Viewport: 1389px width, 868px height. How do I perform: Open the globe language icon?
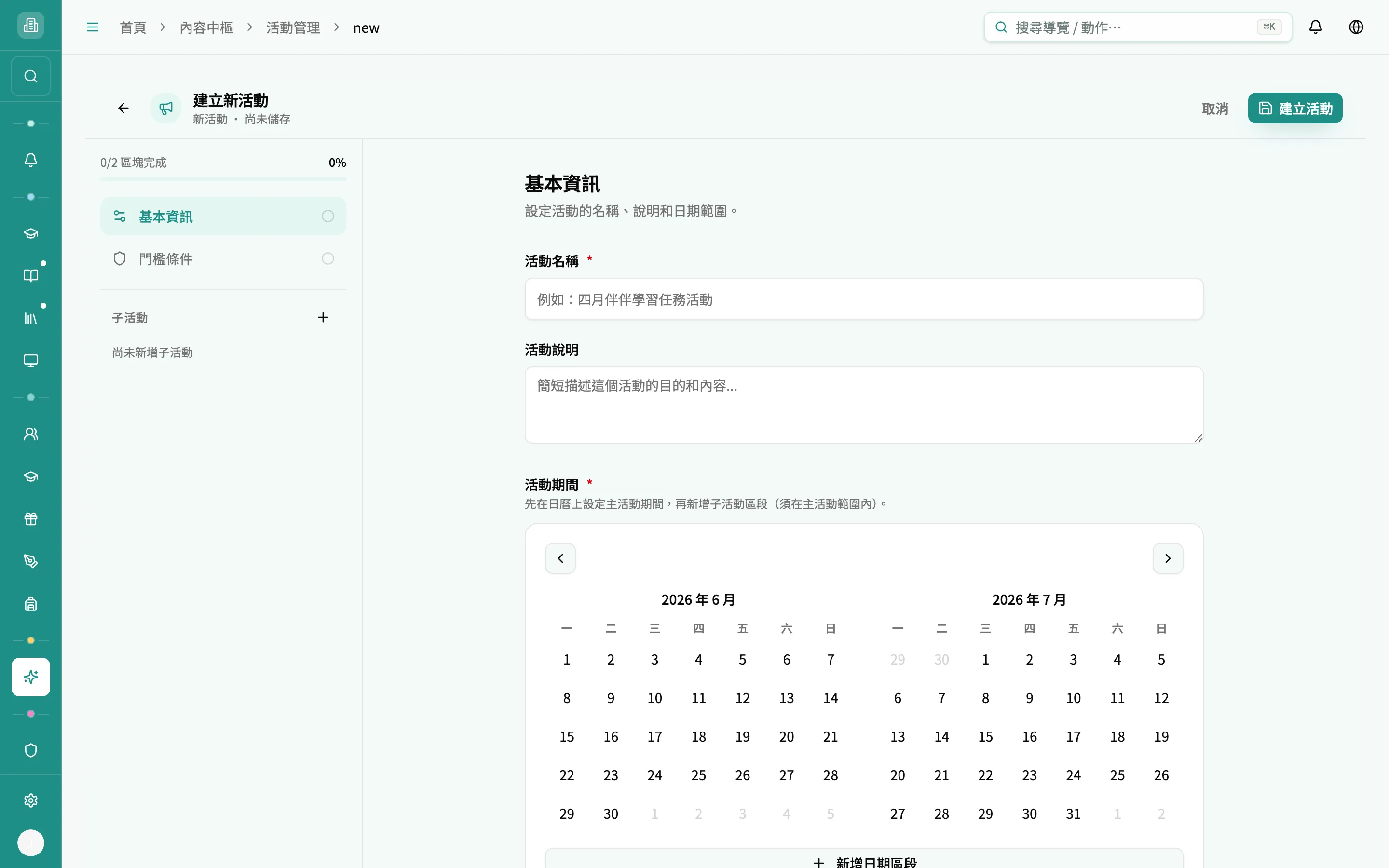point(1356,27)
